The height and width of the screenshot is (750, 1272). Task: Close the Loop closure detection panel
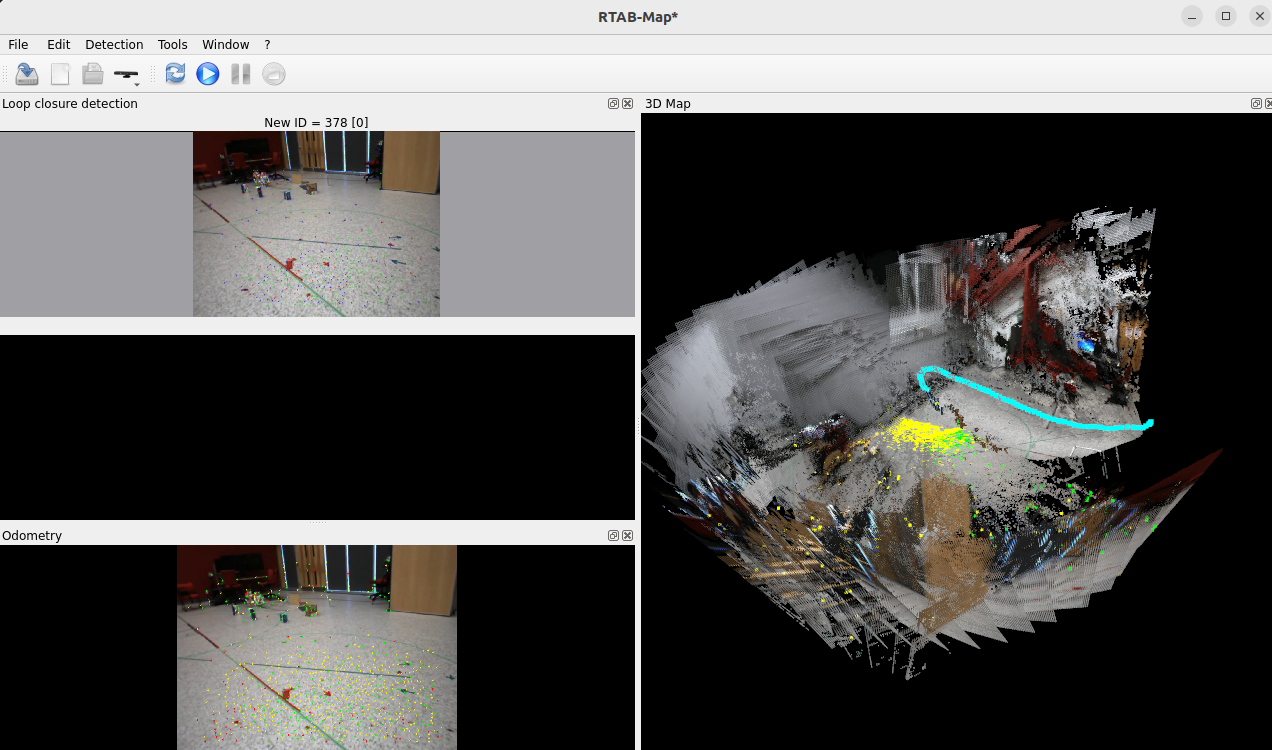[627, 104]
